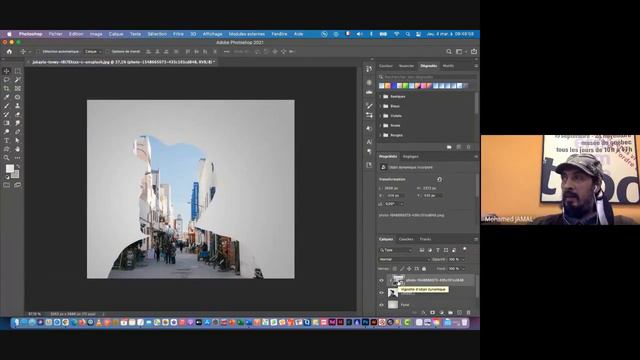640x360 pixels.
Task: Toggle lock transparent pixels
Action: 394,269
